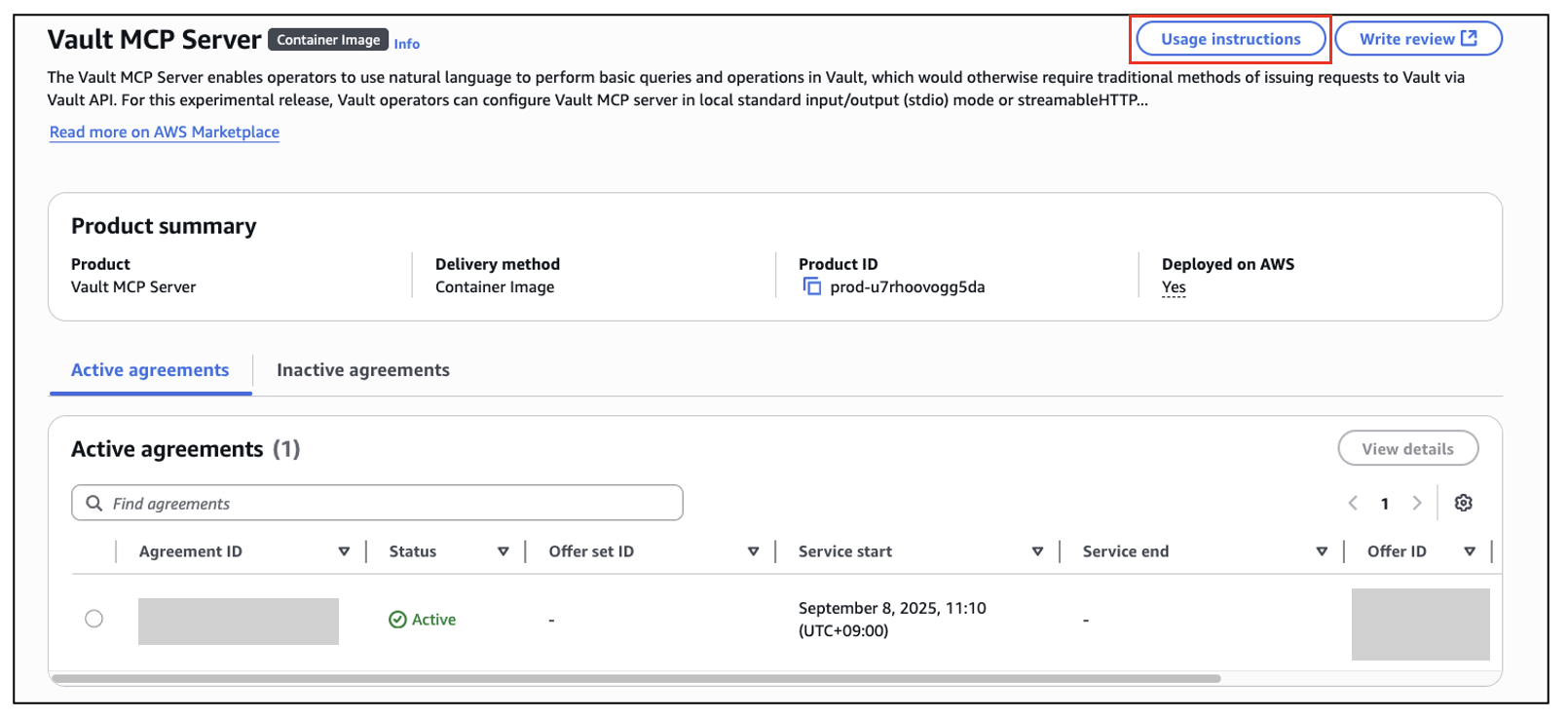Open Read more on AWS Marketplace link

[x=165, y=132]
